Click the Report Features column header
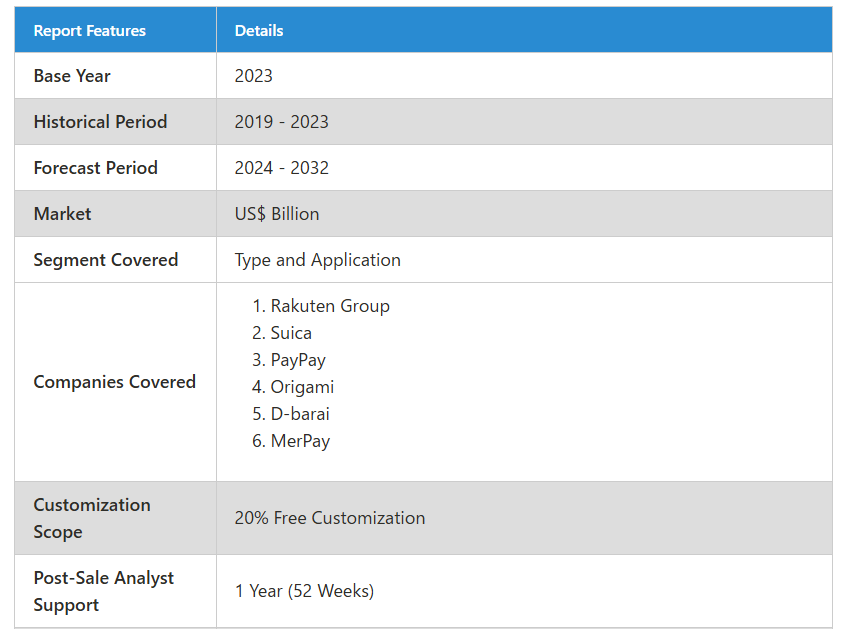This screenshot has height=629, width=845. point(89,31)
